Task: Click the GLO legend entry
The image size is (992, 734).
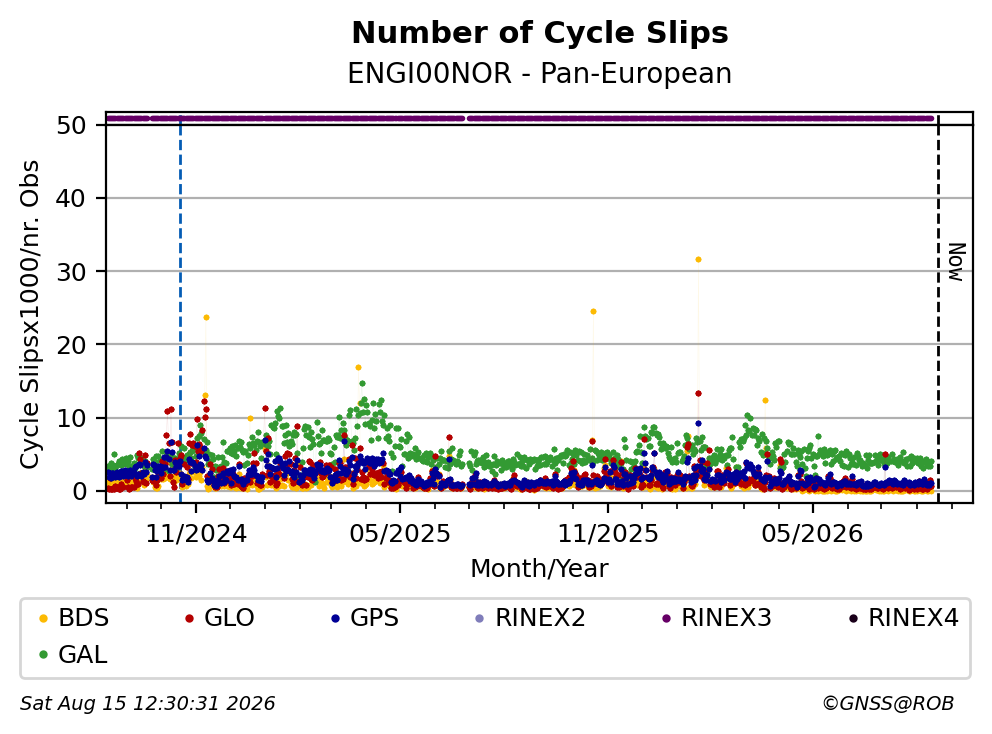Action: click(x=220, y=618)
